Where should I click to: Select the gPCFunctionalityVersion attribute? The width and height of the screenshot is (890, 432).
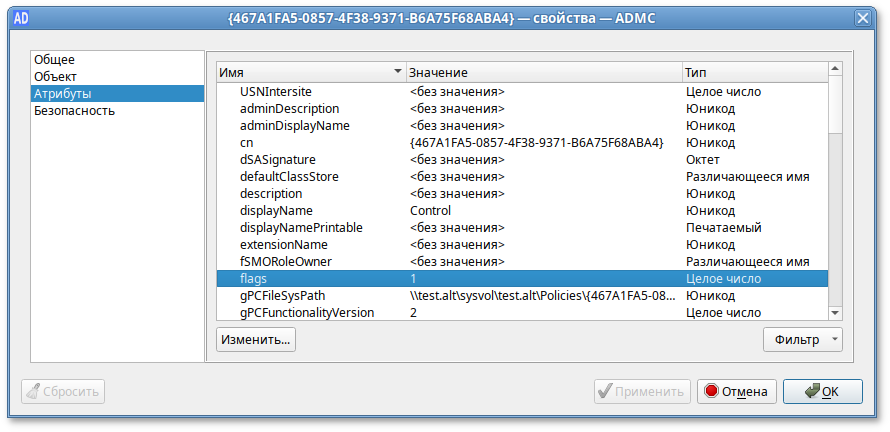(x=522, y=313)
